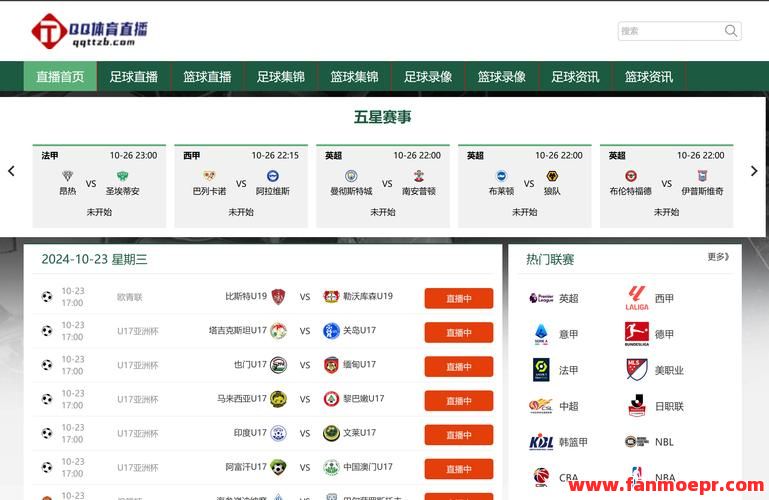This screenshot has width=769, height=500.
Task: Open the 足球集锦 menu item
Action: (x=281, y=76)
